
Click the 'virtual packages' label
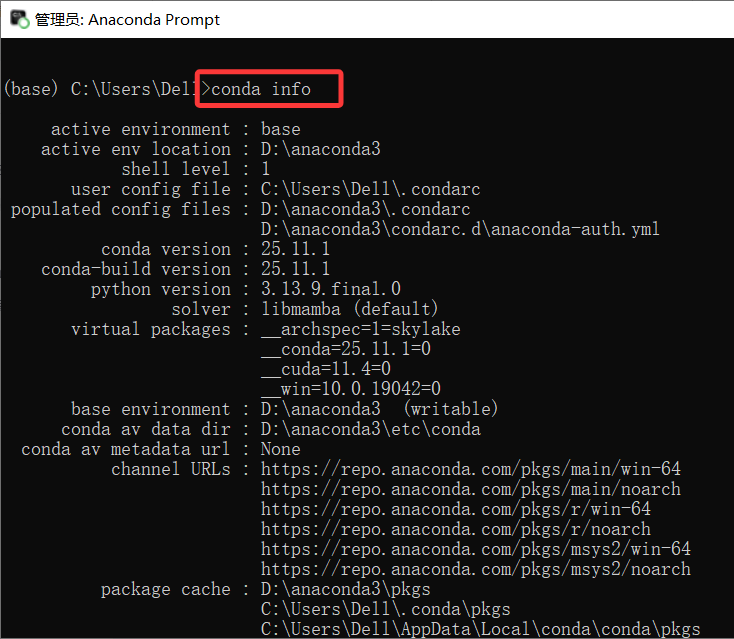click(x=151, y=330)
